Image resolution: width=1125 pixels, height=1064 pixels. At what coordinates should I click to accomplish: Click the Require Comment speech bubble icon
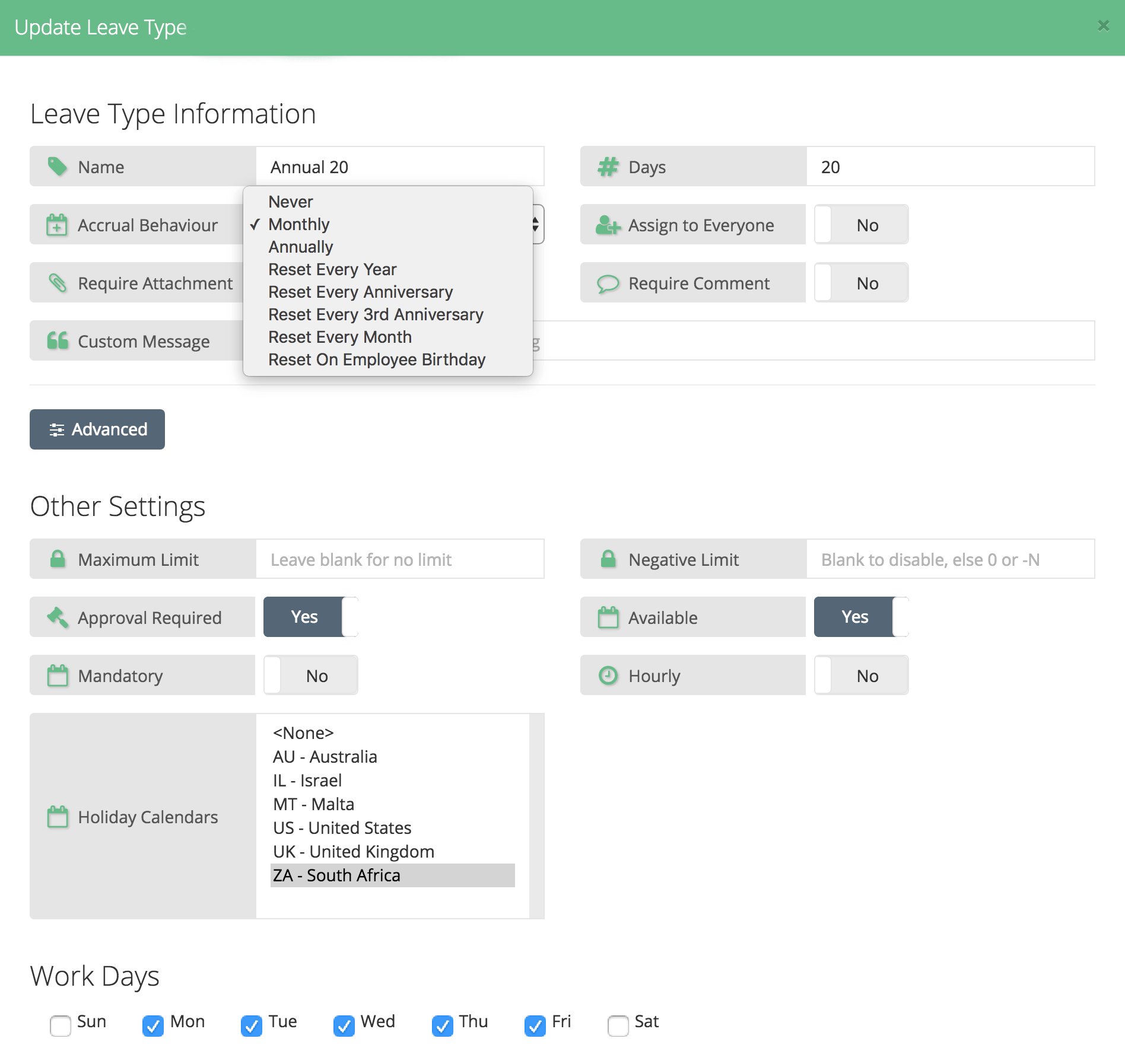(x=608, y=283)
